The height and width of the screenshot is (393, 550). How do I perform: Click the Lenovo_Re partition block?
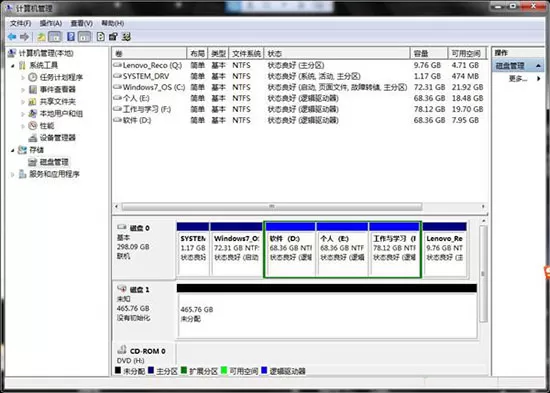445,249
